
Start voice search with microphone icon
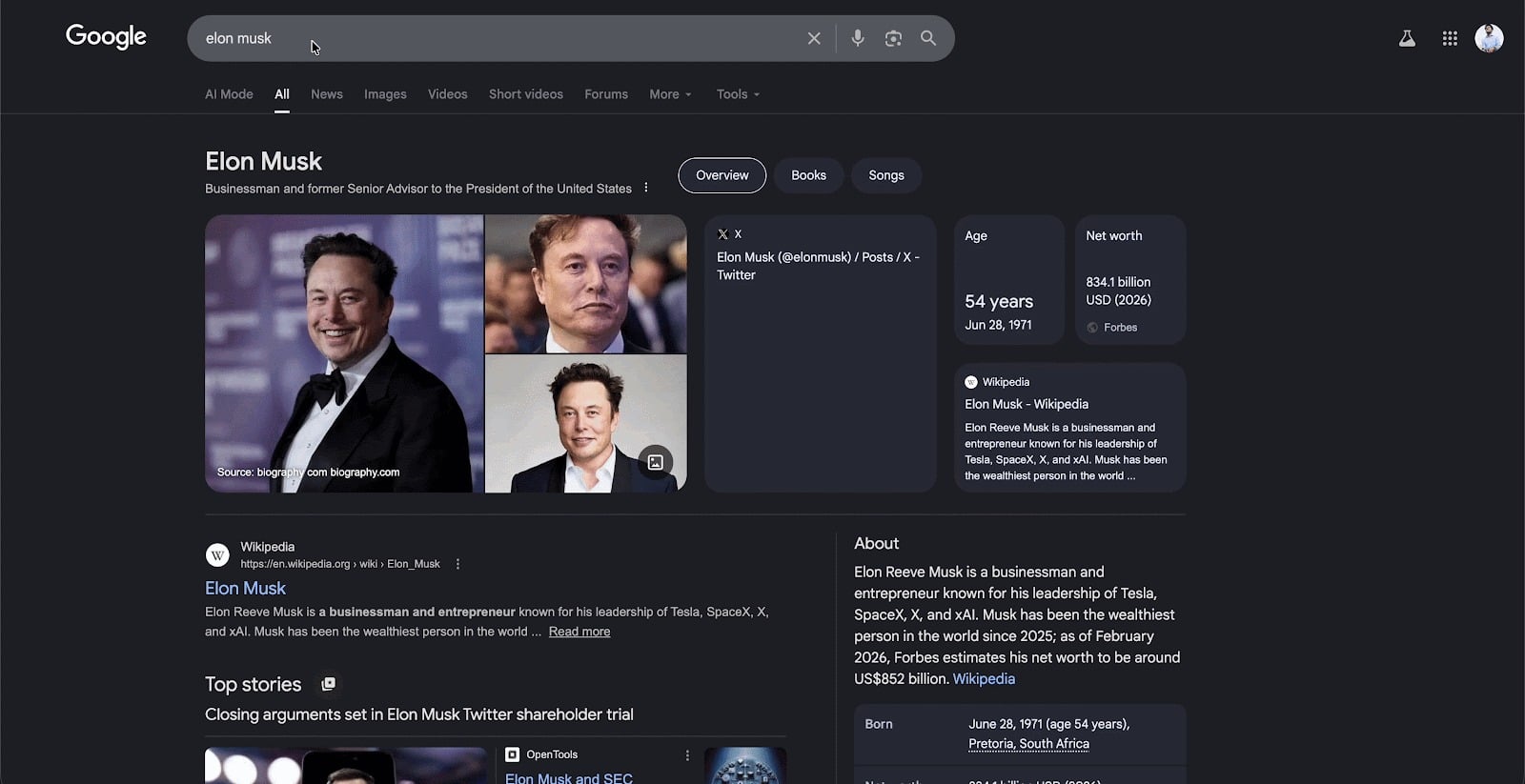(x=858, y=38)
